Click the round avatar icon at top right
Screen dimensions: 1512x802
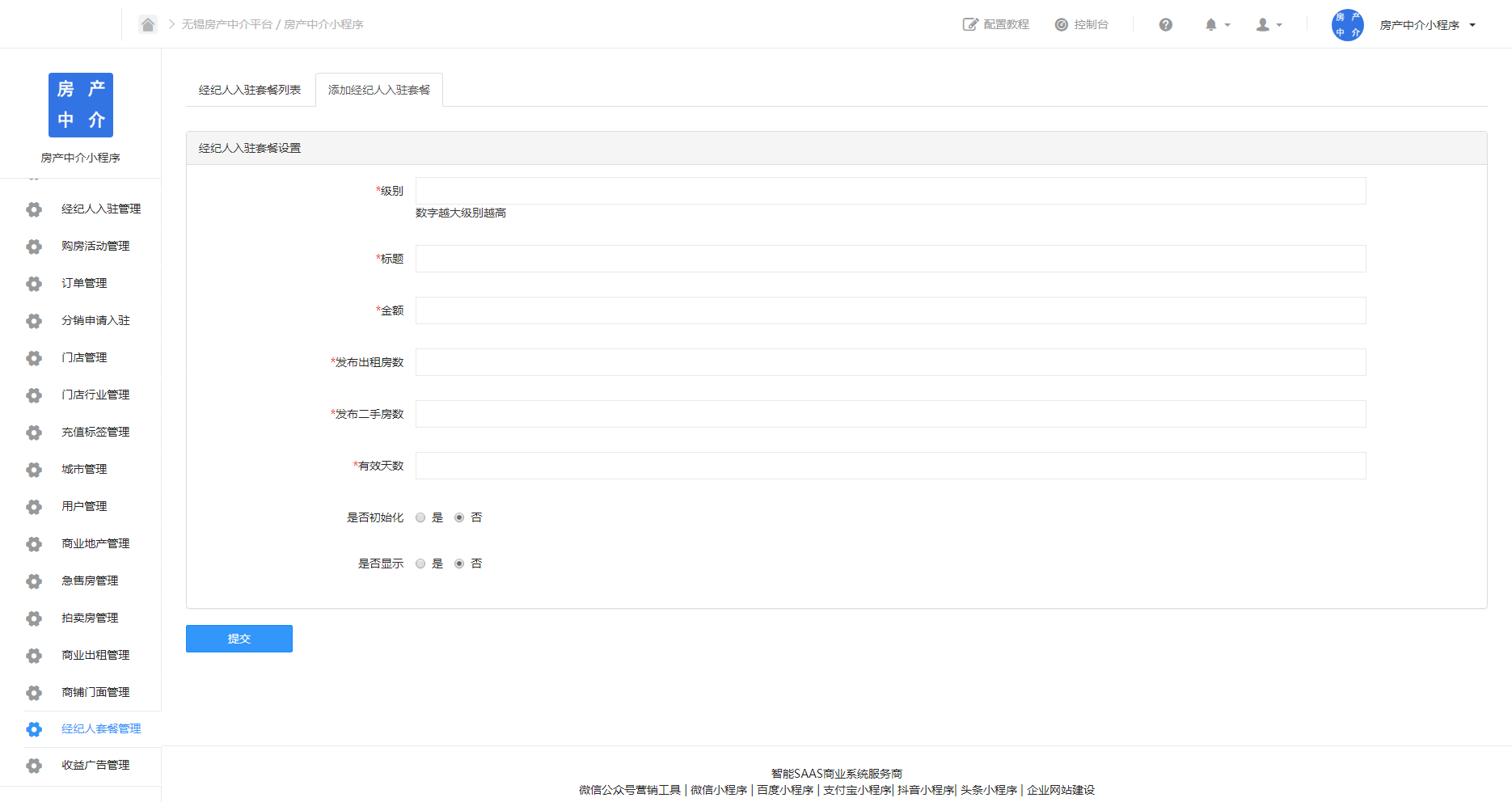pyautogui.click(x=1347, y=25)
